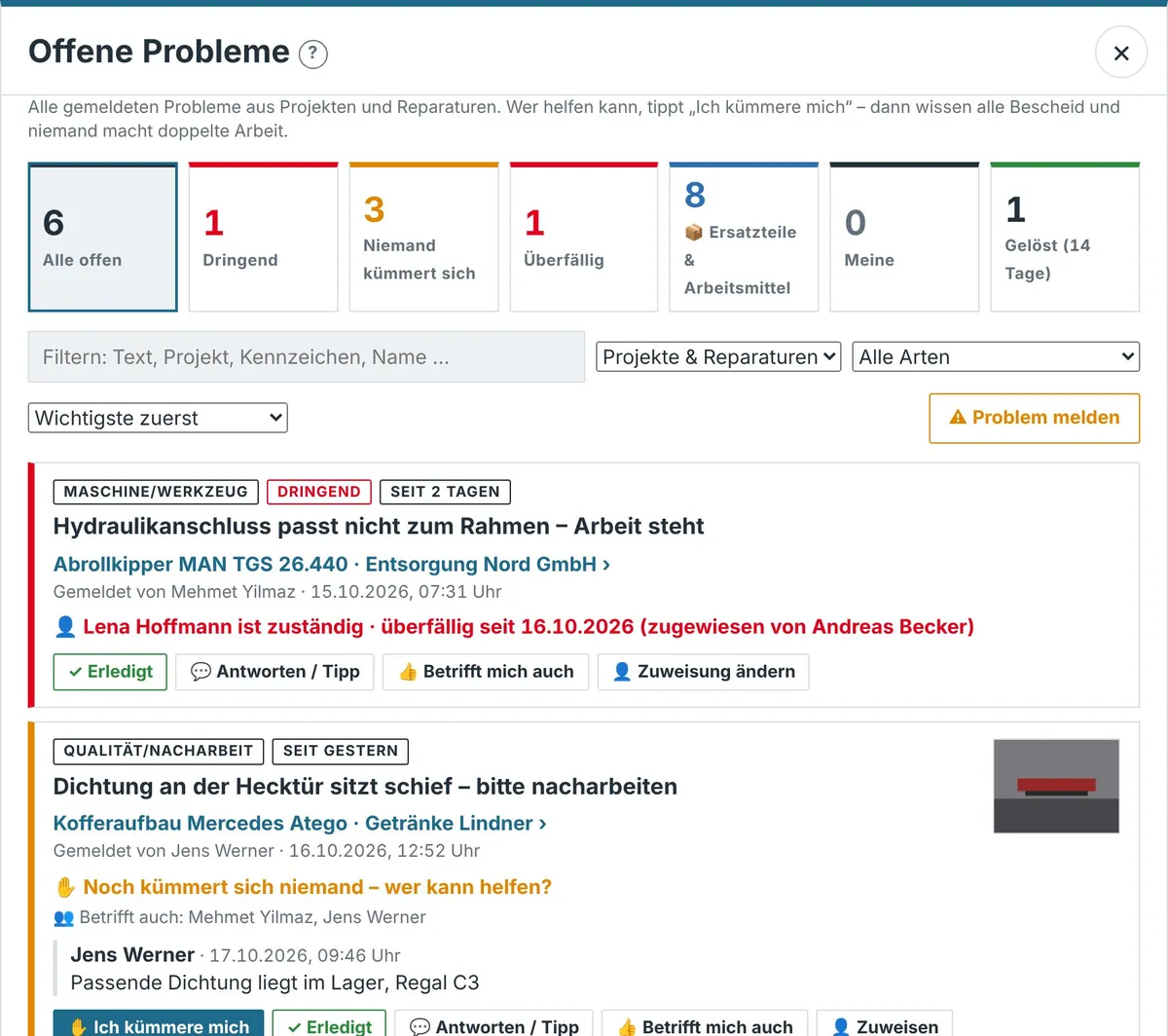This screenshot has height=1036, width=1168.
Task: View the 'Gelöst (14 Tage)' tile
Action: 1065,238
